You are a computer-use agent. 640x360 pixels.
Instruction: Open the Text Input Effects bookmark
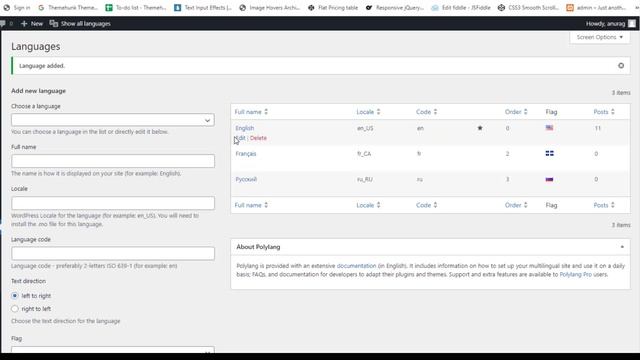click(203, 8)
